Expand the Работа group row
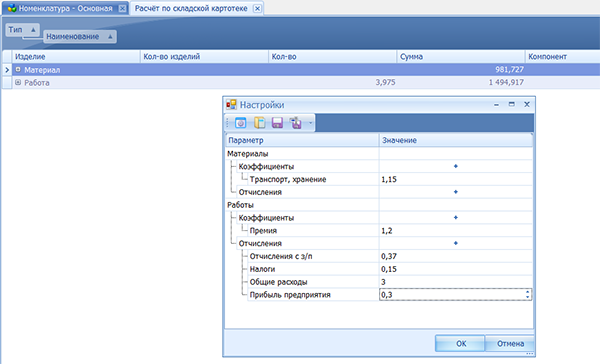Viewport: 600px width, 364px height. 18,82
